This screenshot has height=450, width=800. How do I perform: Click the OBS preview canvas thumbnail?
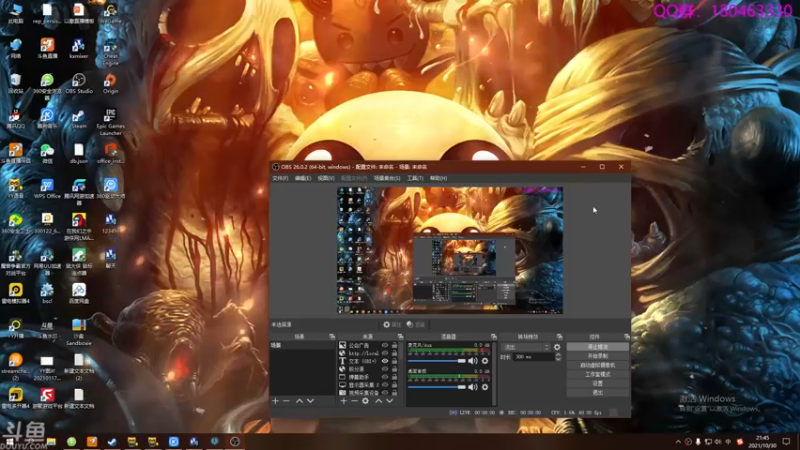pos(450,250)
